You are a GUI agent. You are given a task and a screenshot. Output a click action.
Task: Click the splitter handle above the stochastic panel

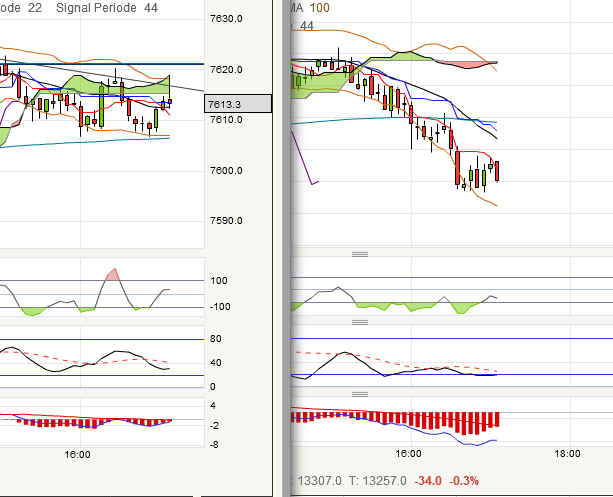pos(360,322)
